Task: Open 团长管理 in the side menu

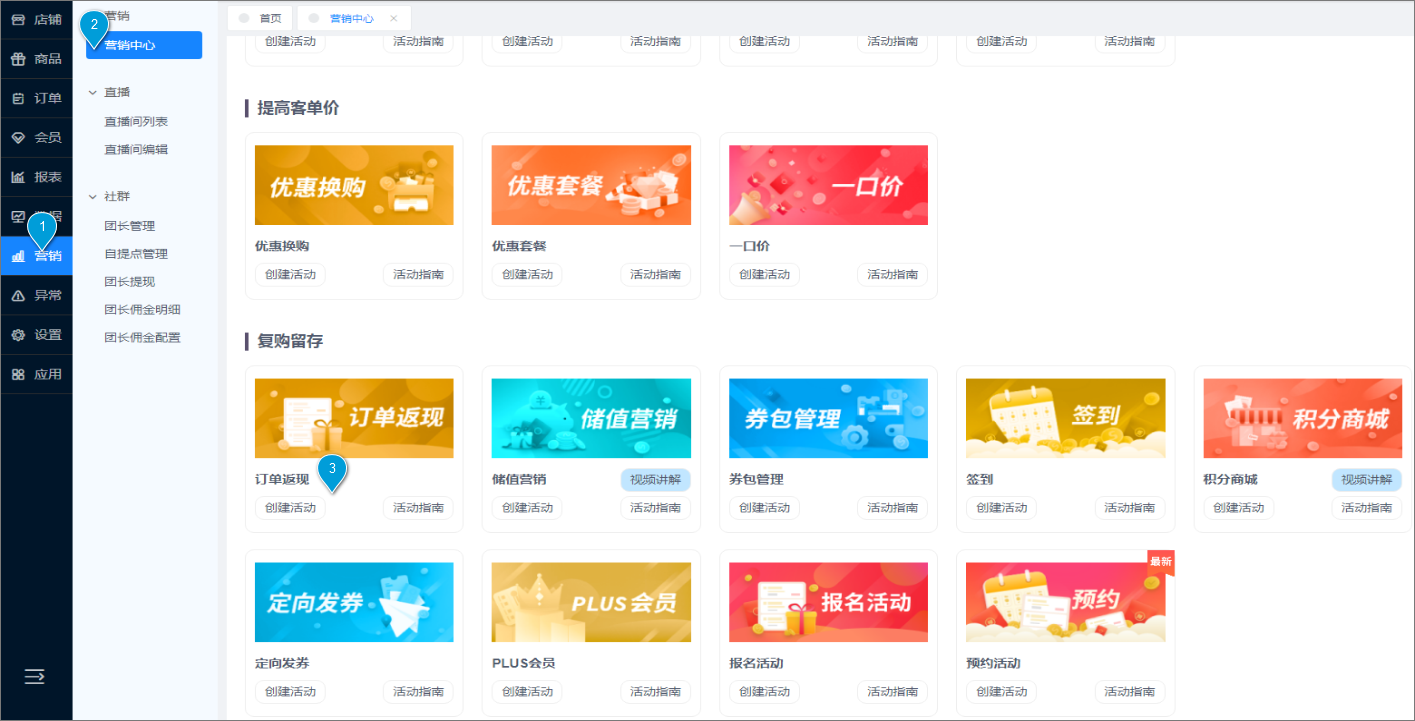Action: (x=130, y=226)
